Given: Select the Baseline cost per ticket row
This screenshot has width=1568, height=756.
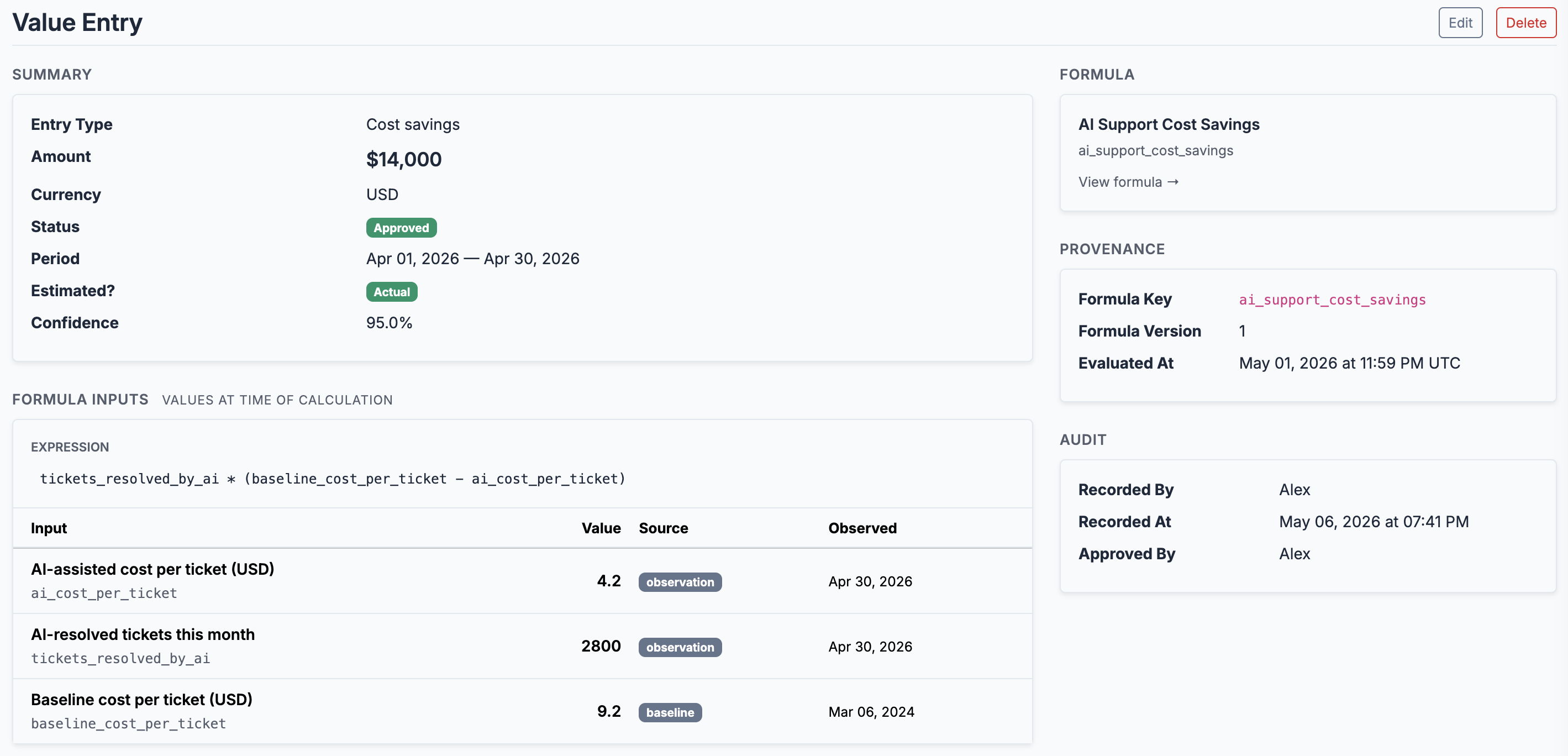Looking at the screenshot, I should tap(522, 711).
